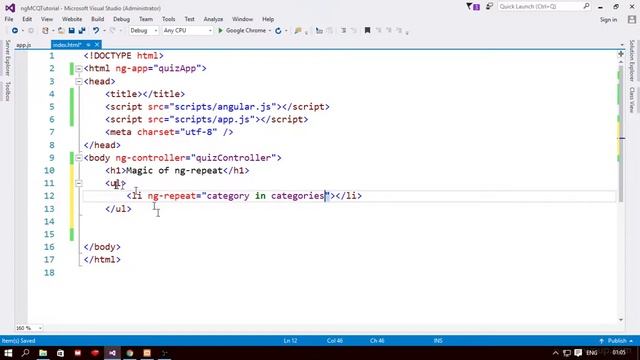Image resolution: width=640 pixels, height=360 pixels.
Task: Start debugging with the green play arrow
Action: pos(220,31)
